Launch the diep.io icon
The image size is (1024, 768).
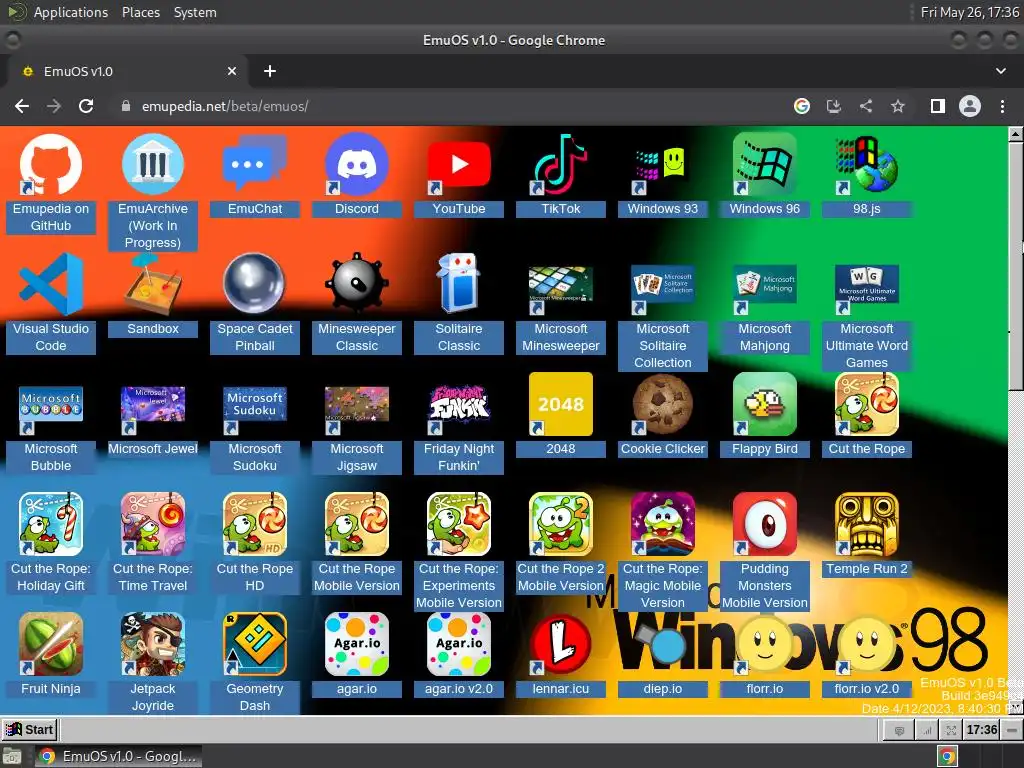[662, 645]
